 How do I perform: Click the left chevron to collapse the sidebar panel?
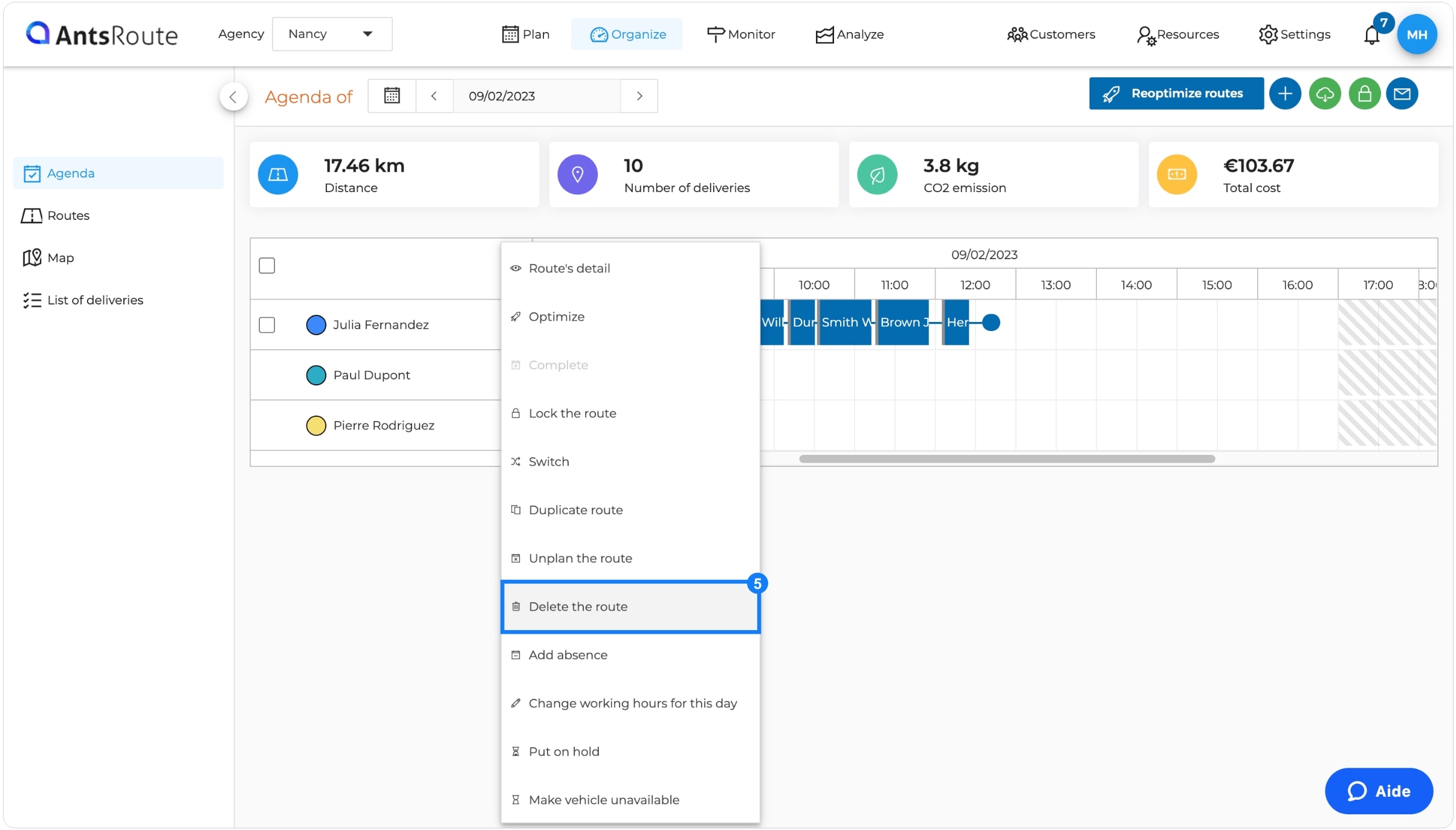point(233,96)
